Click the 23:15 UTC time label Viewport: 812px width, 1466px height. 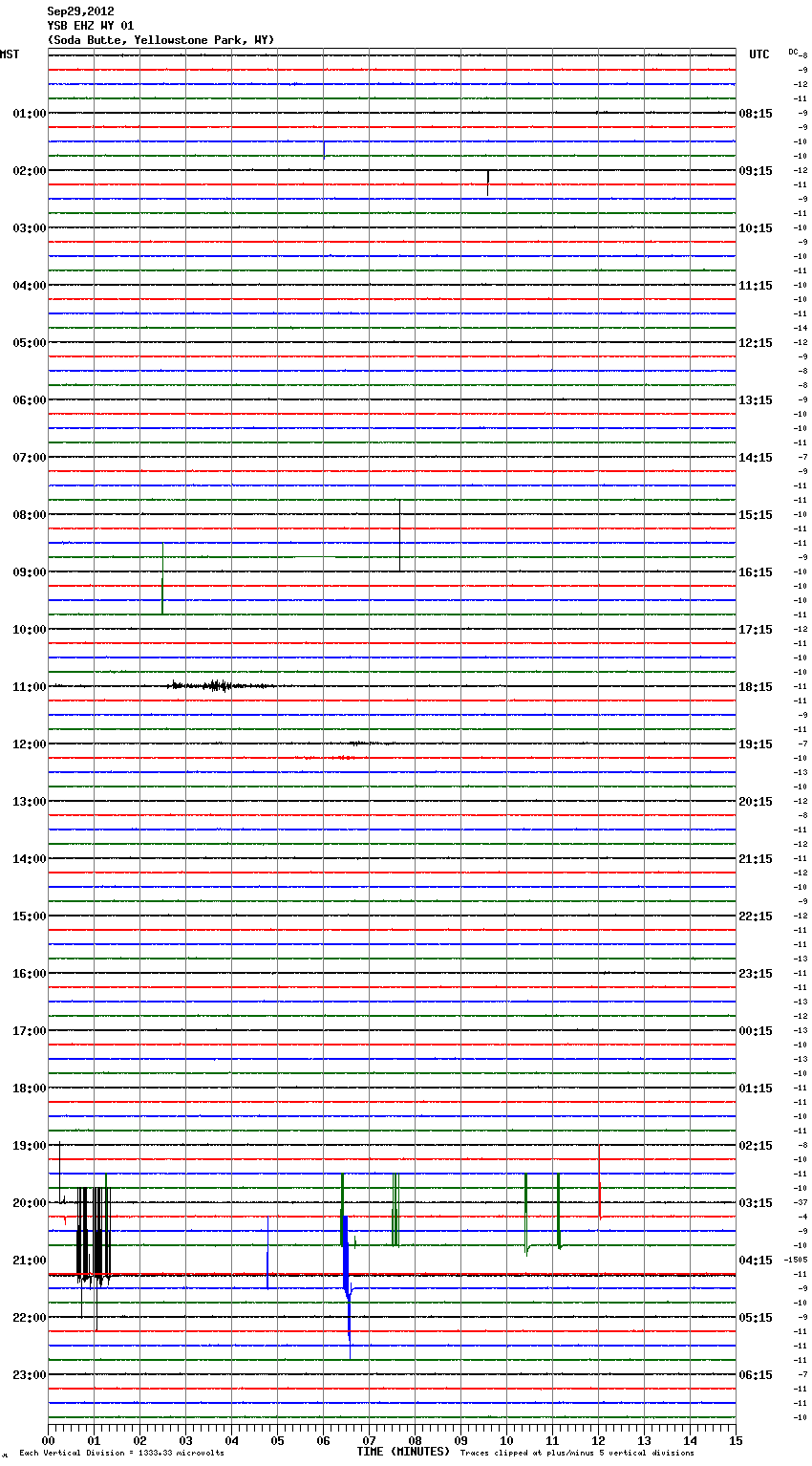point(756,974)
